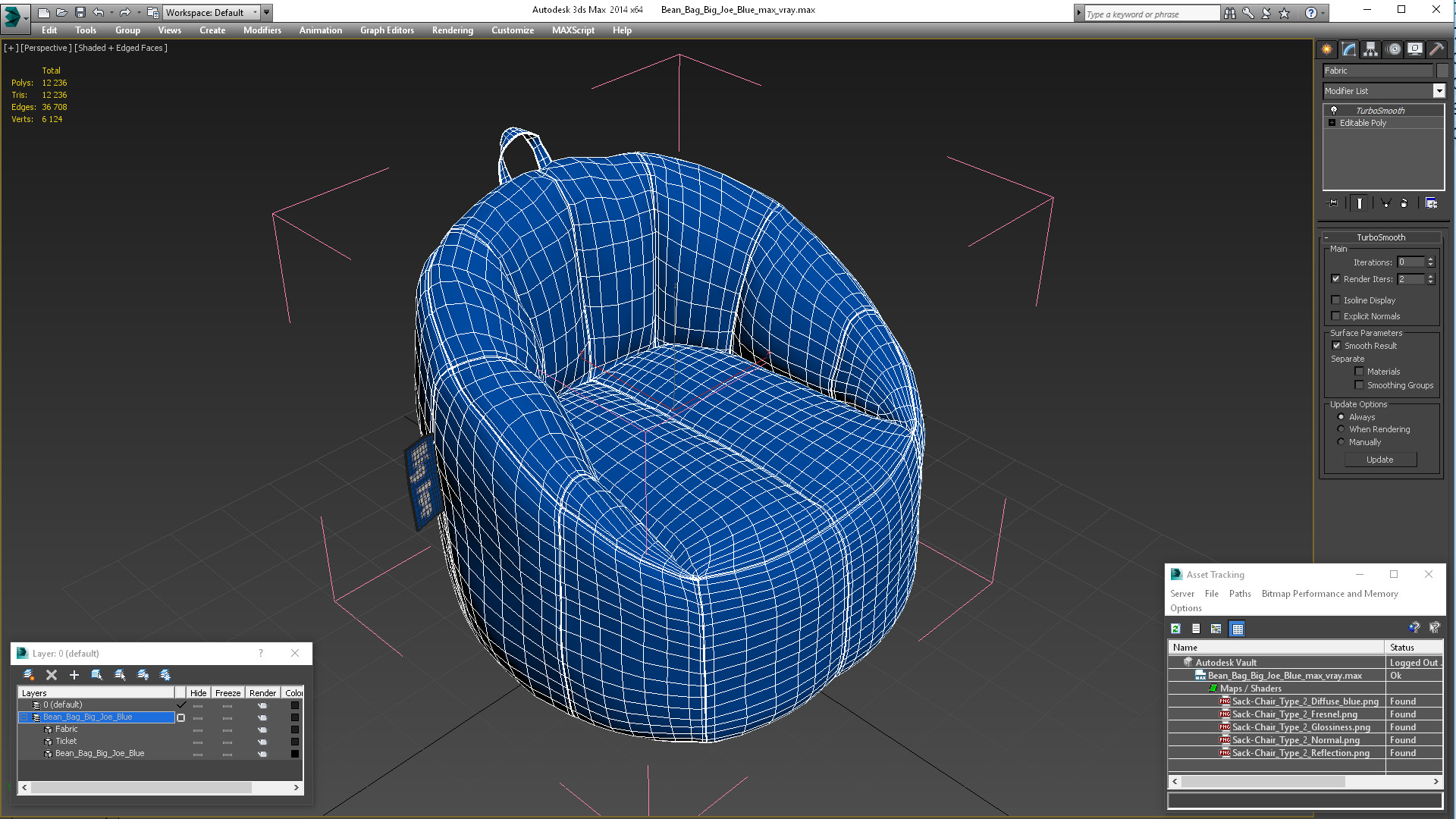The image size is (1456, 819).
Task: Open the Rendering menu
Action: tap(452, 30)
